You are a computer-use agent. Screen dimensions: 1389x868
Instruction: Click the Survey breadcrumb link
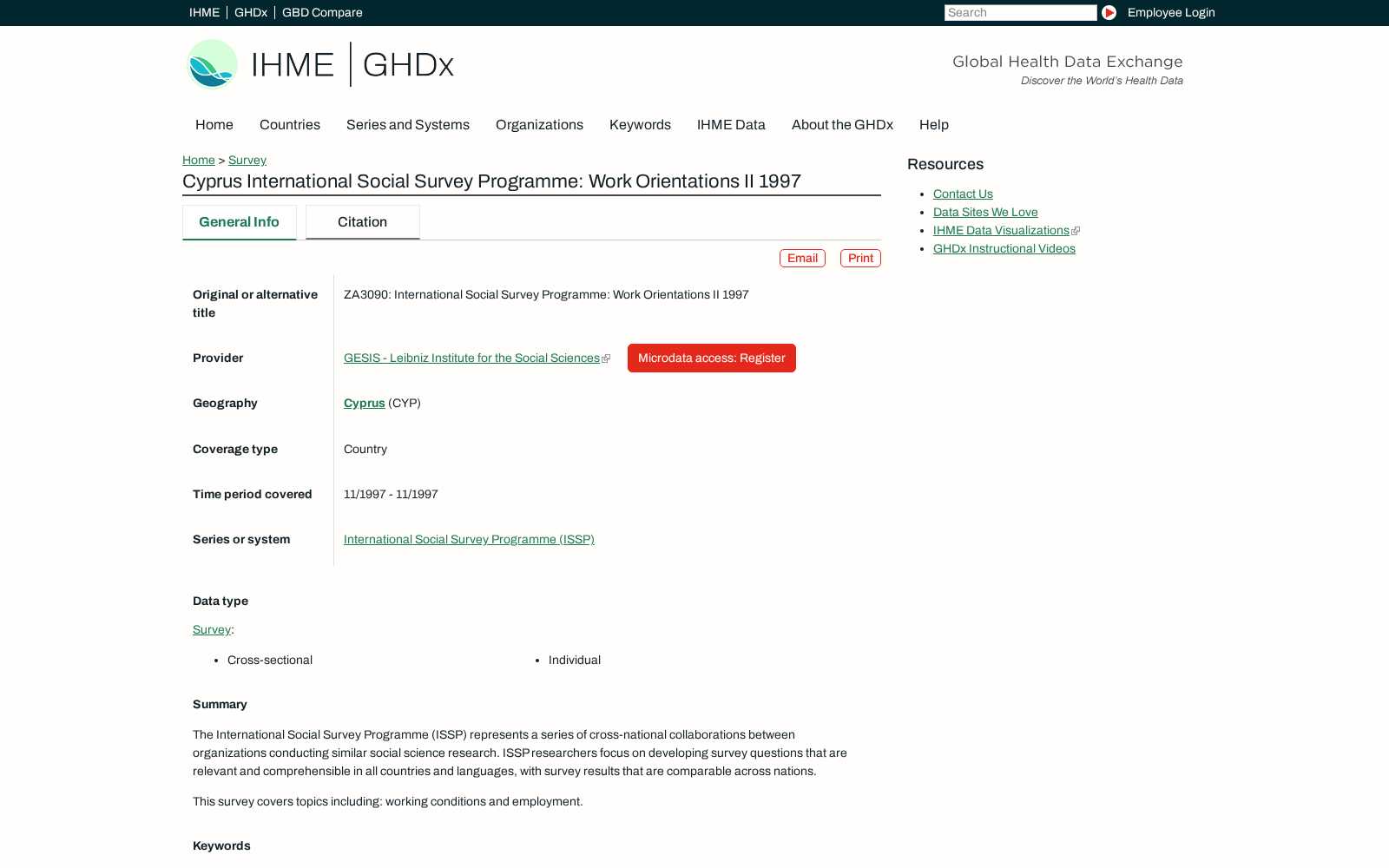click(247, 161)
